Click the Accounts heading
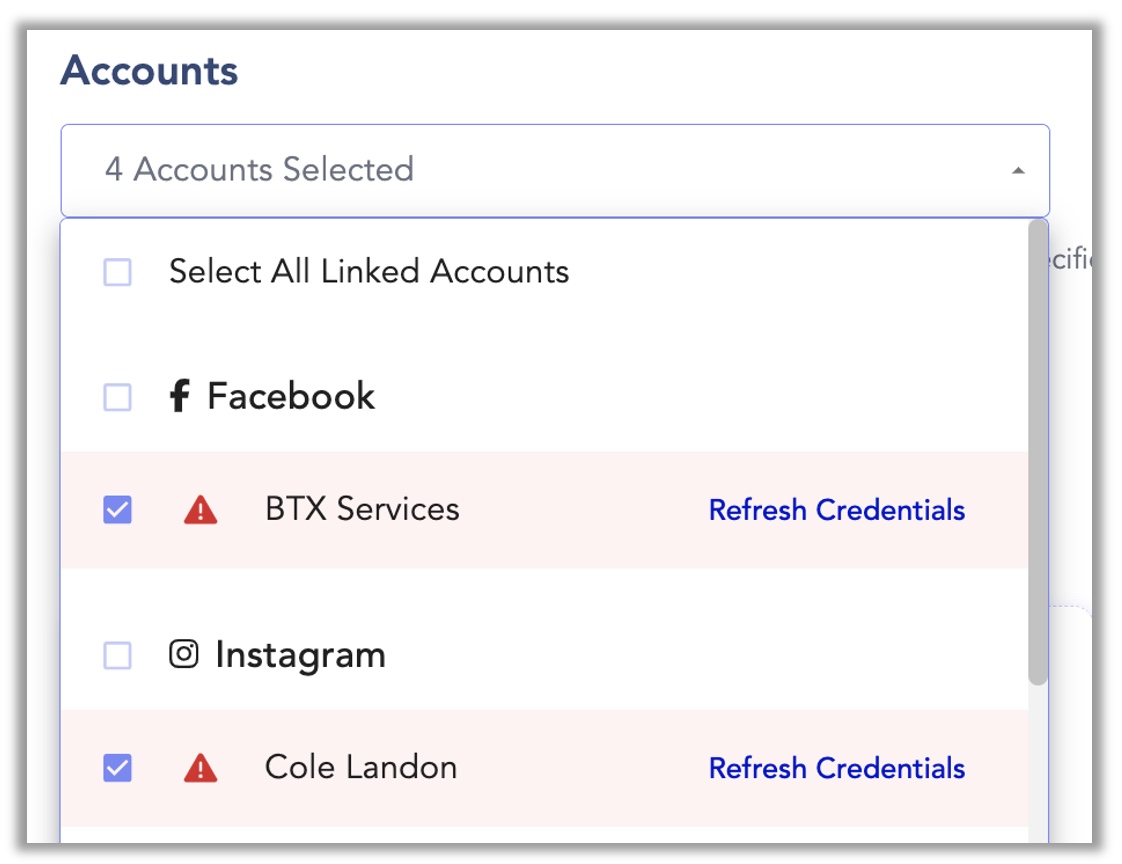The width and height of the screenshot is (1122, 864). click(x=150, y=71)
